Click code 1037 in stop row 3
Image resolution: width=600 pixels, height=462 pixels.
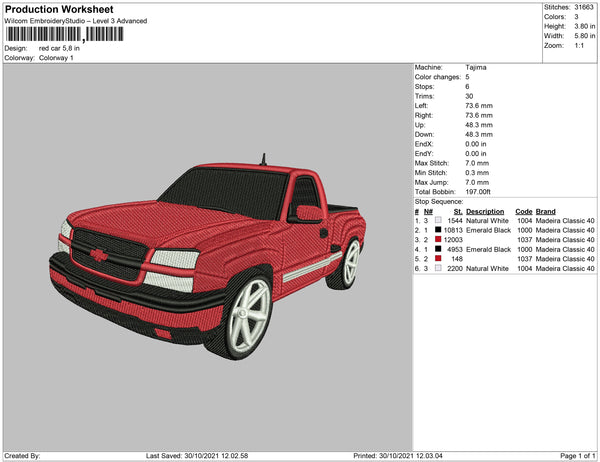tap(525, 240)
